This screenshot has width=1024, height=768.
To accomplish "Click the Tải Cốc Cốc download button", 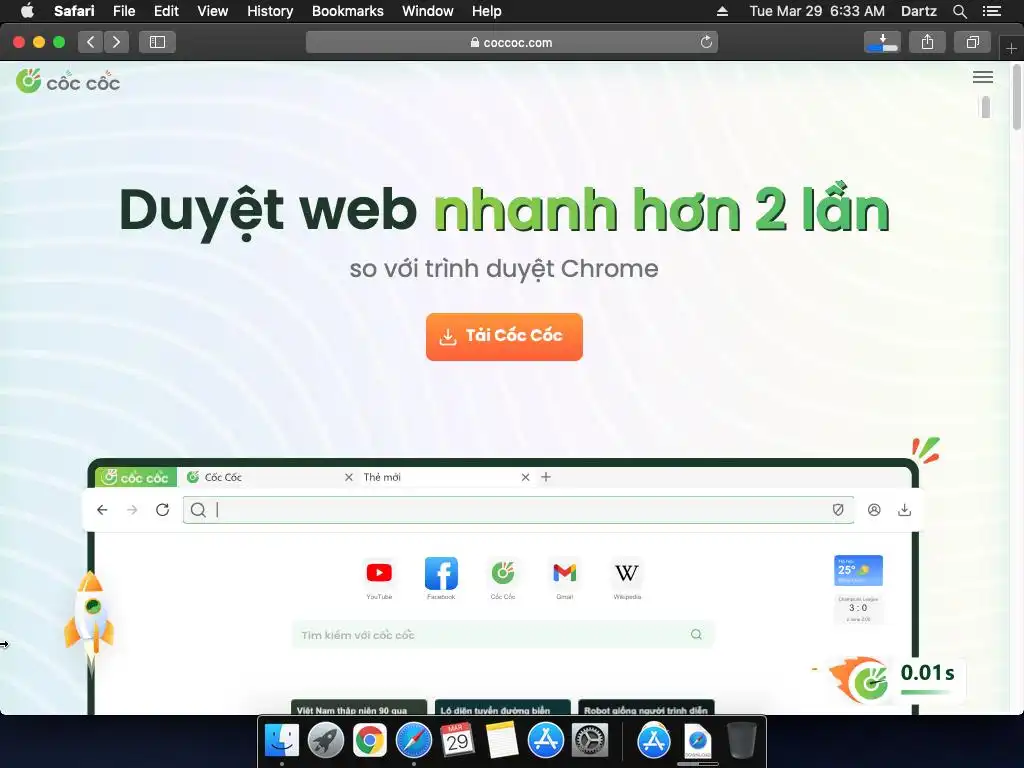I will coord(504,336).
